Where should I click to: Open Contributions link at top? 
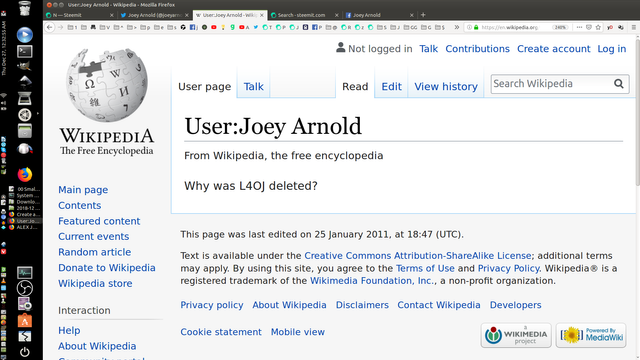point(477,49)
